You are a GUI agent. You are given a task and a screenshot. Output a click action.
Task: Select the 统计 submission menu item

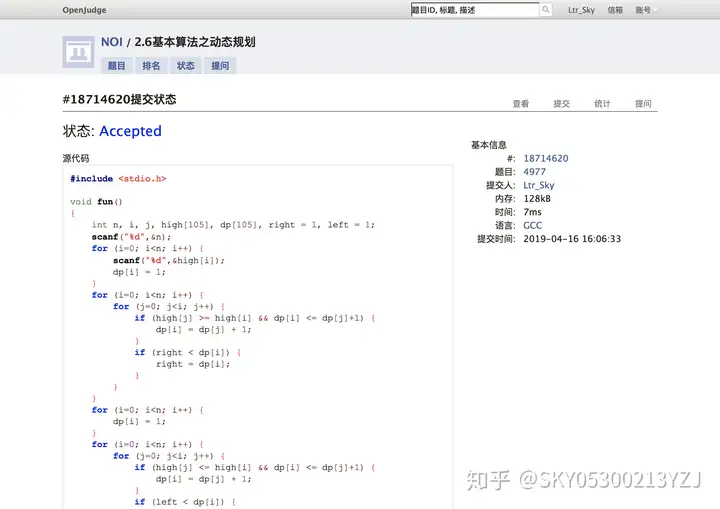(x=602, y=104)
